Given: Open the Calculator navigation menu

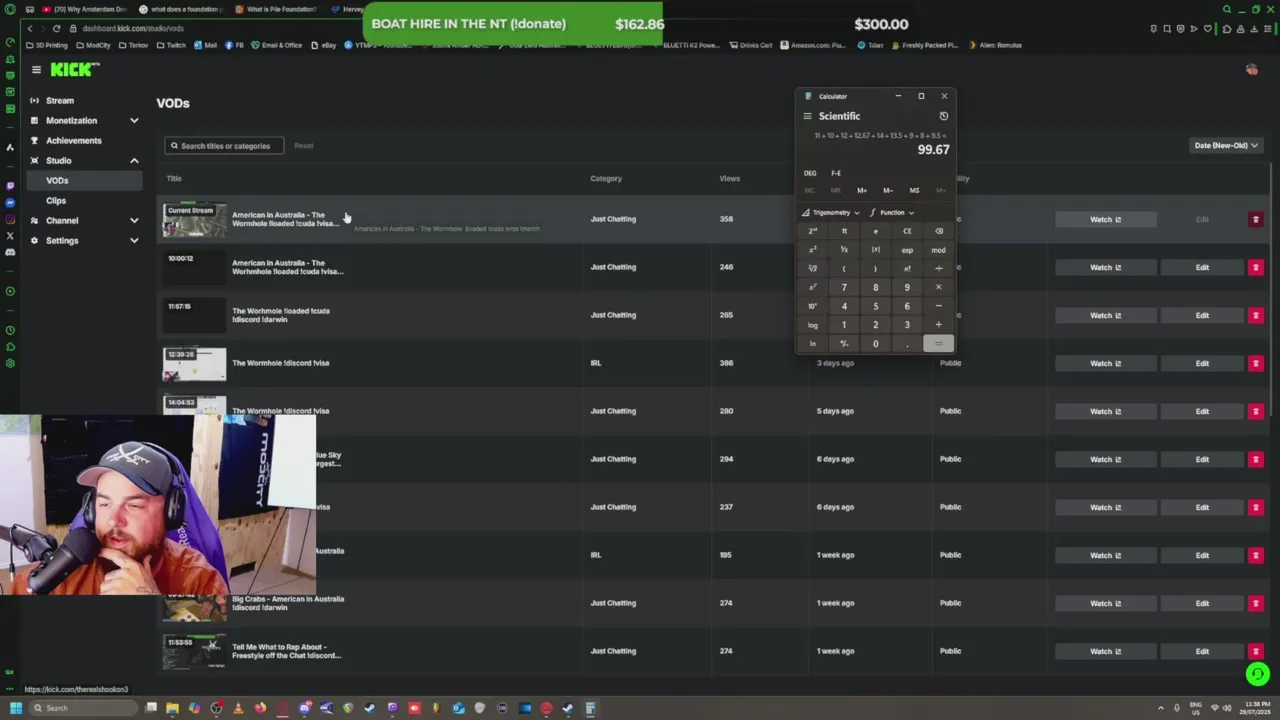Looking at the screenshot, I should [808, 116].
